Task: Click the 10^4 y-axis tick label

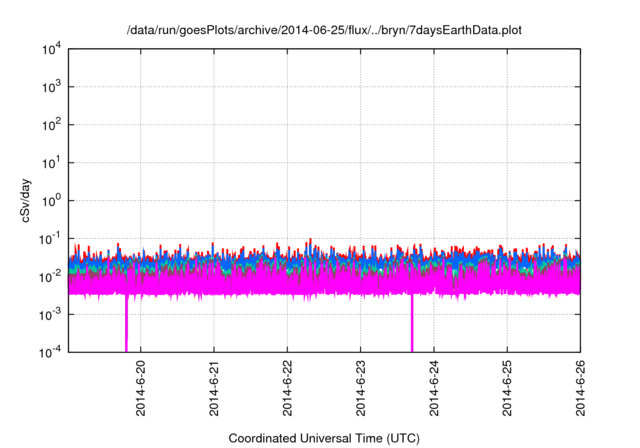Action: pos(51,49)
